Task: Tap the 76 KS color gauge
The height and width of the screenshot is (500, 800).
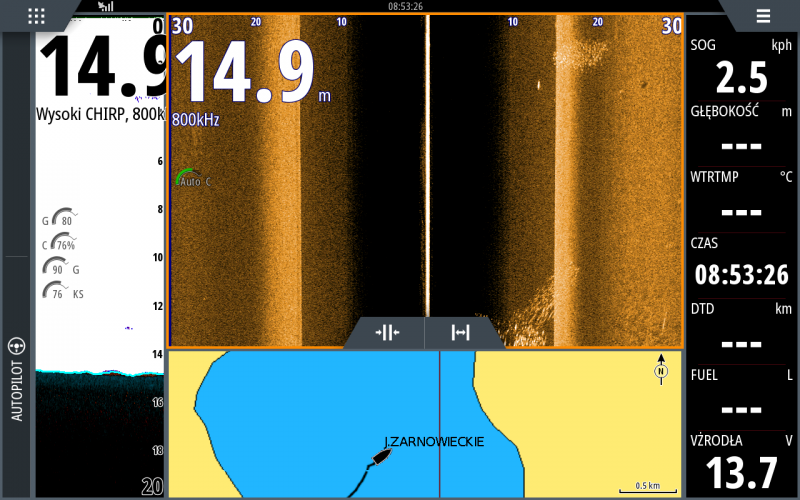Action: (x=58, y=292)
